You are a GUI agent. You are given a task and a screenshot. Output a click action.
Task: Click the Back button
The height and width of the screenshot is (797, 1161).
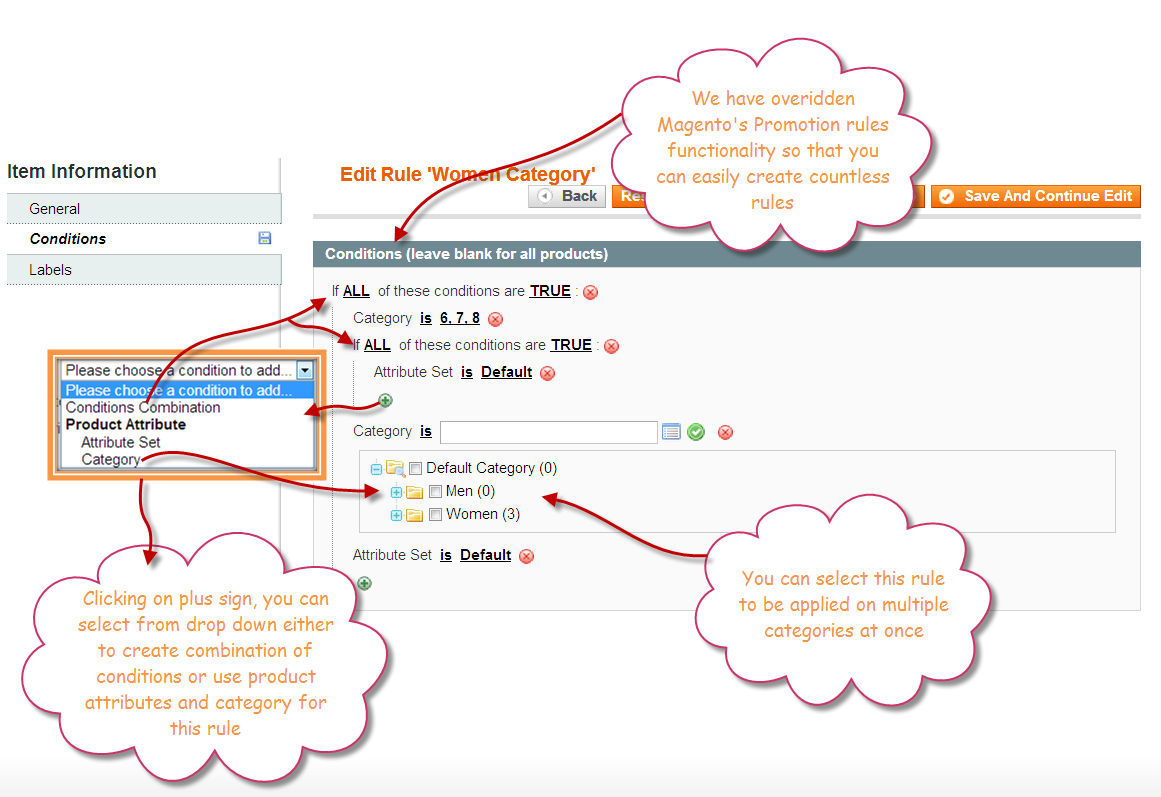pyautogui.click(x=566, y=196)
